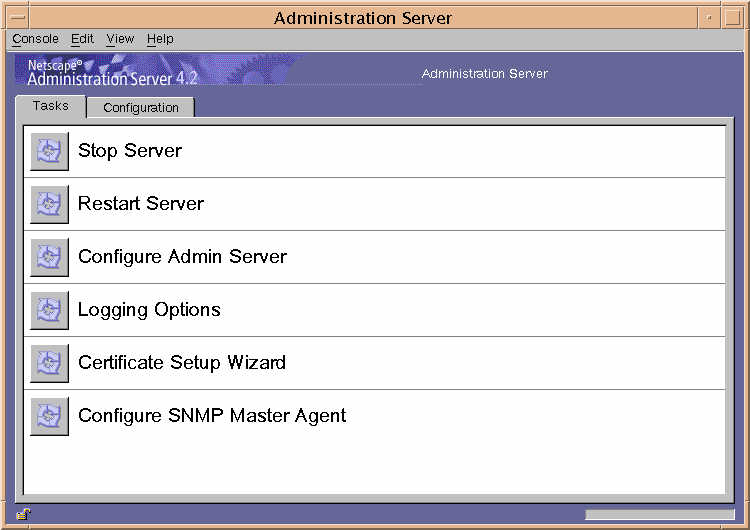Click the Administration Server banner title text
This screenshot has height=530, width=750.
(x=485, y=74)
